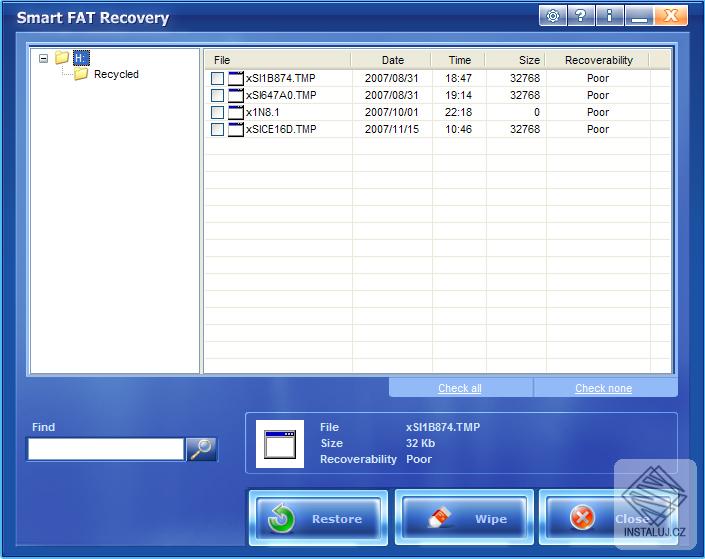705x559 pixels.
Task: Open help with the question mark icon
Action: 580,16
